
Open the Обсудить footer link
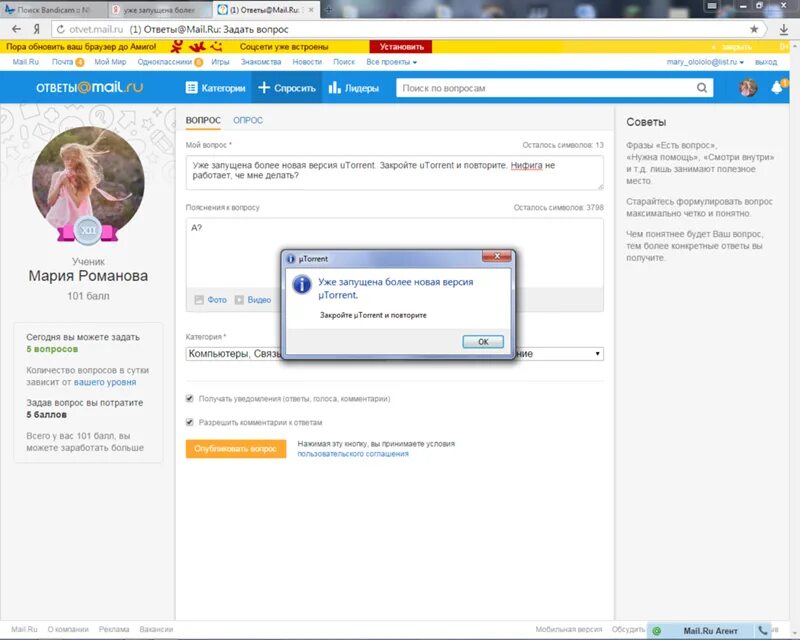pos(629,629)
